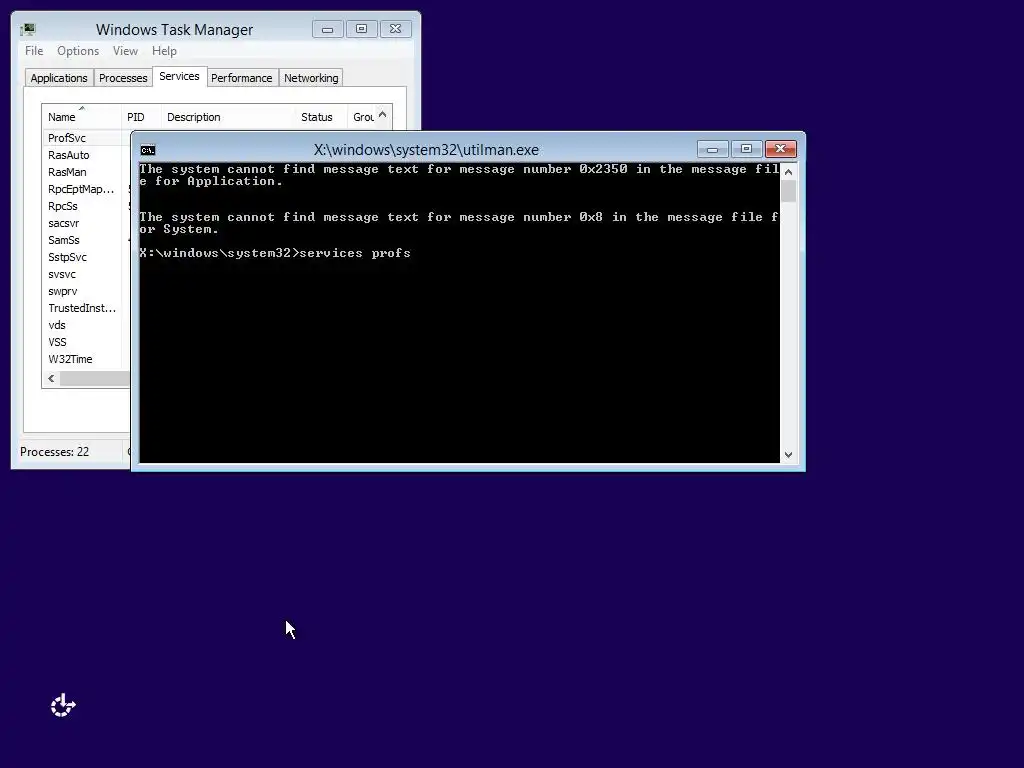Image resolution: width=1024 pixels, height=768 pixels.
Task: Select the TrustedInst... service row
Action: point(86,308)
